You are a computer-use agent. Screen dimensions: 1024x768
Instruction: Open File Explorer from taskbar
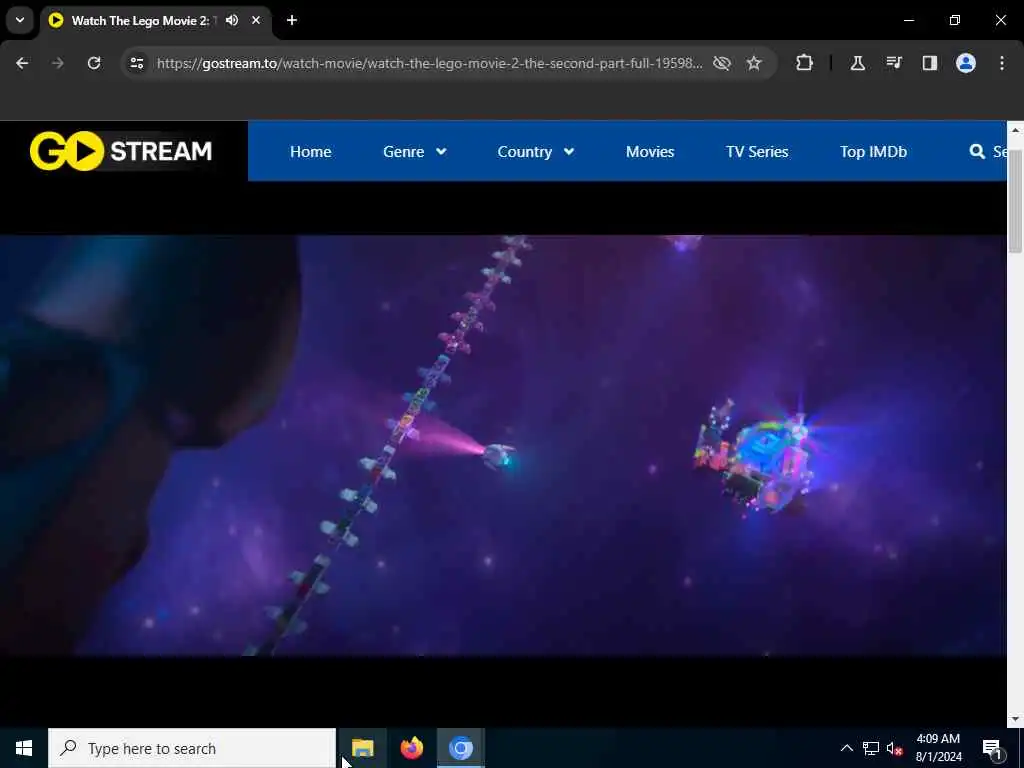coord(362,748)
